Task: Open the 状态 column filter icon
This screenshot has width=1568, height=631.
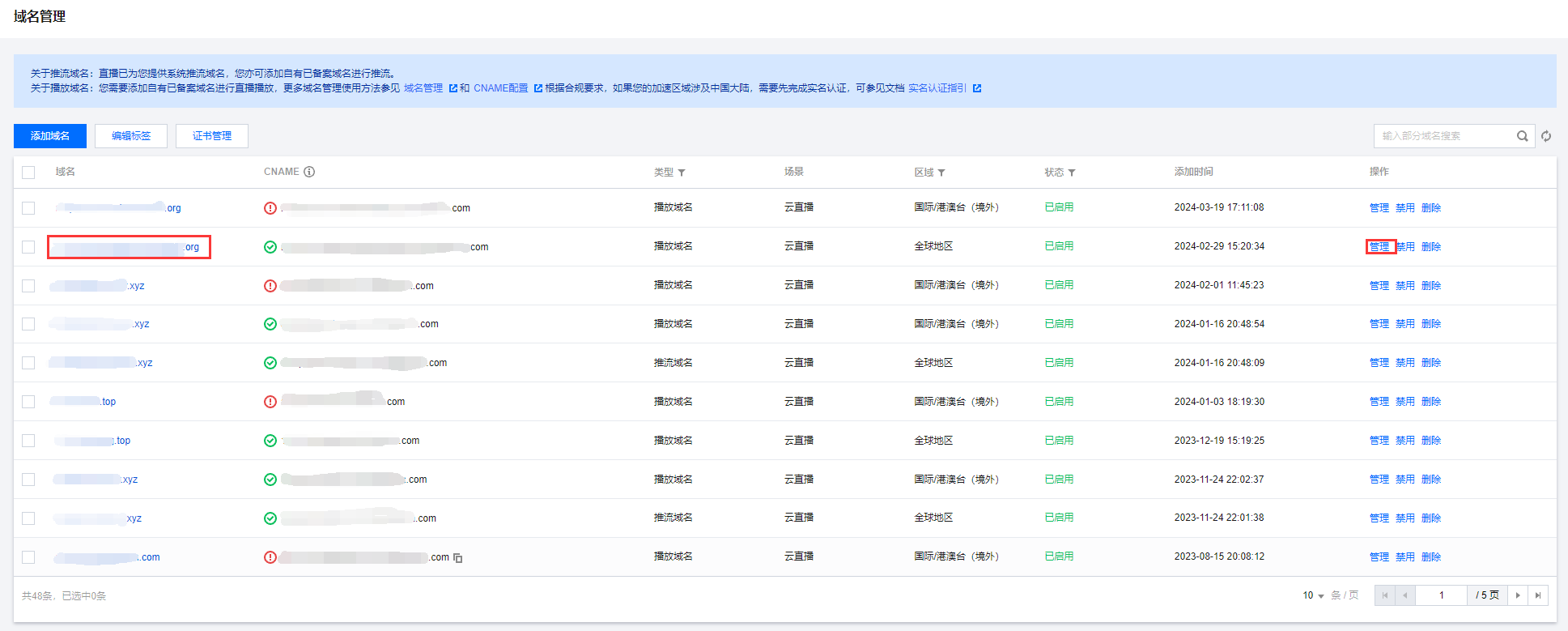Action: [1072, 173]
